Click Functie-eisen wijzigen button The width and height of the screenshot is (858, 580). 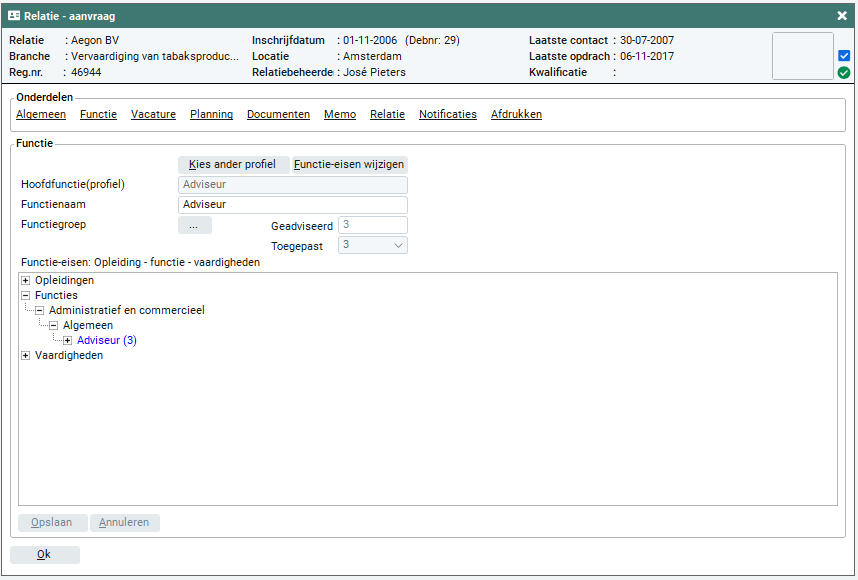click(x=350, y=164)
